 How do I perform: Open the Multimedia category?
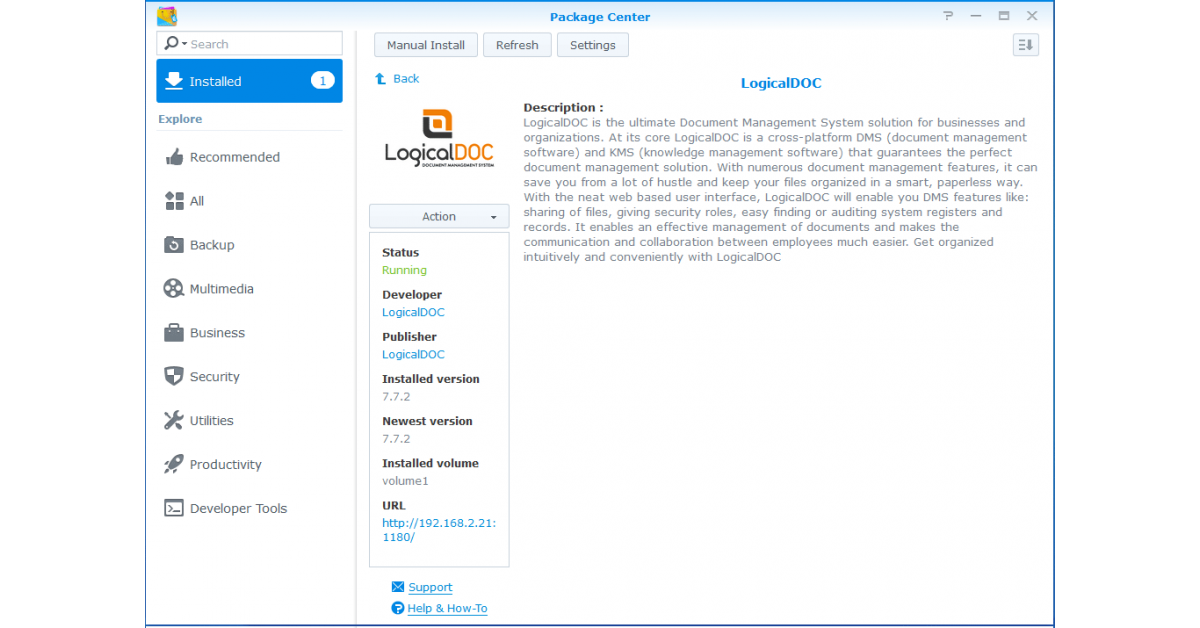(x=221, y=289)
